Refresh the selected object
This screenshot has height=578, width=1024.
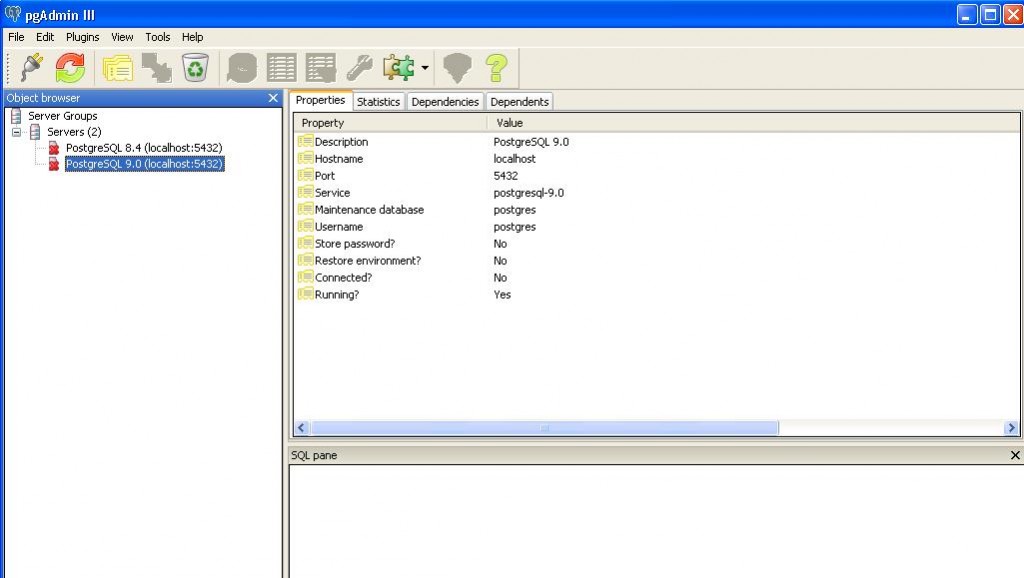(x=70, y=68)
